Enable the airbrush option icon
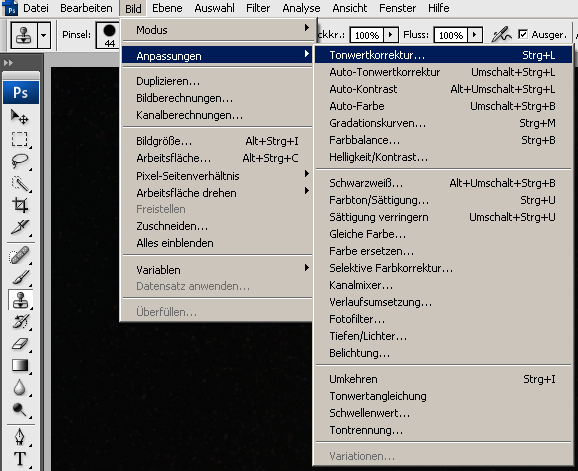Screen dimensions: 578x471 click(501, 35)
